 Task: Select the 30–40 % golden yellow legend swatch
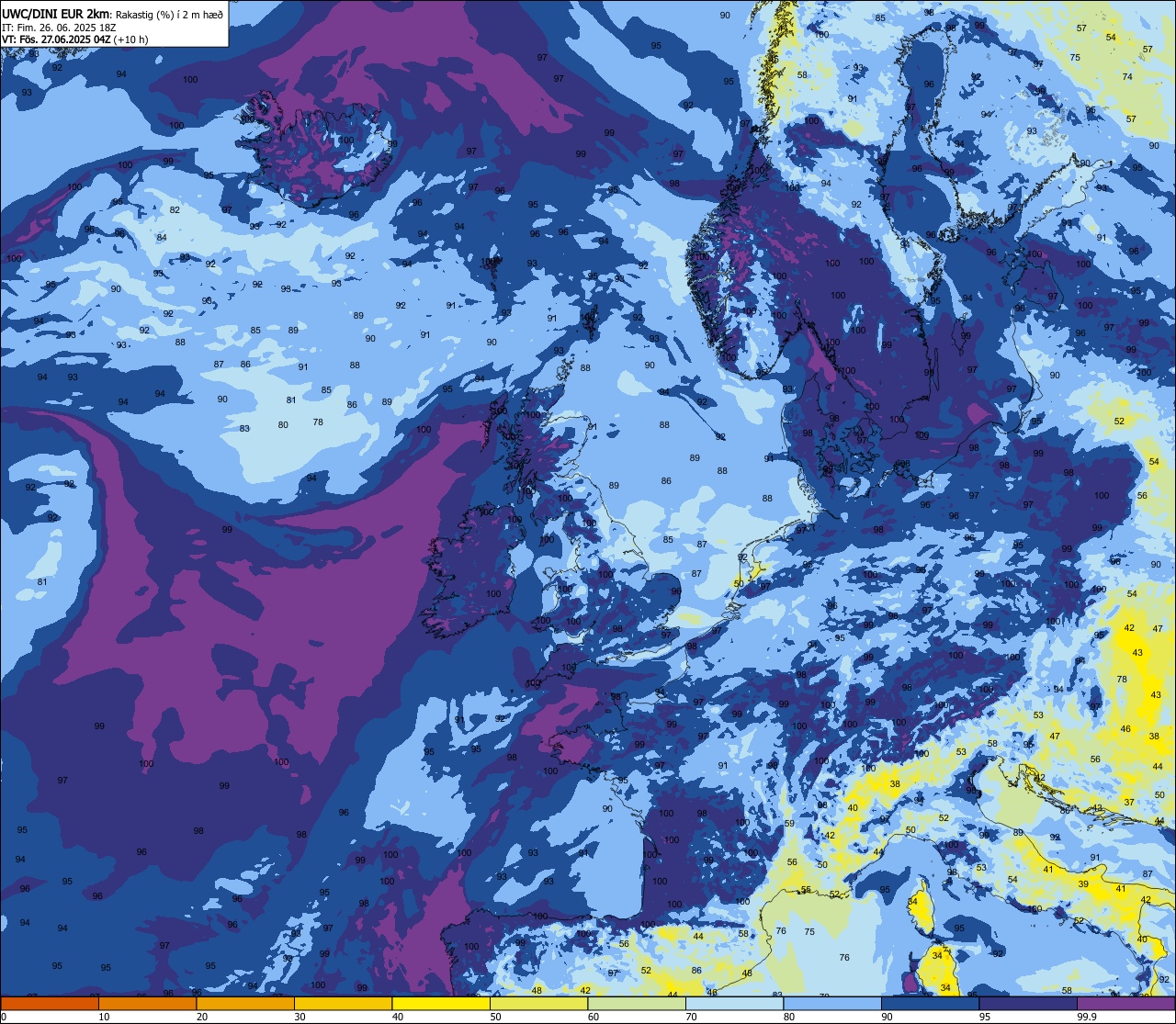(343, 1004)
